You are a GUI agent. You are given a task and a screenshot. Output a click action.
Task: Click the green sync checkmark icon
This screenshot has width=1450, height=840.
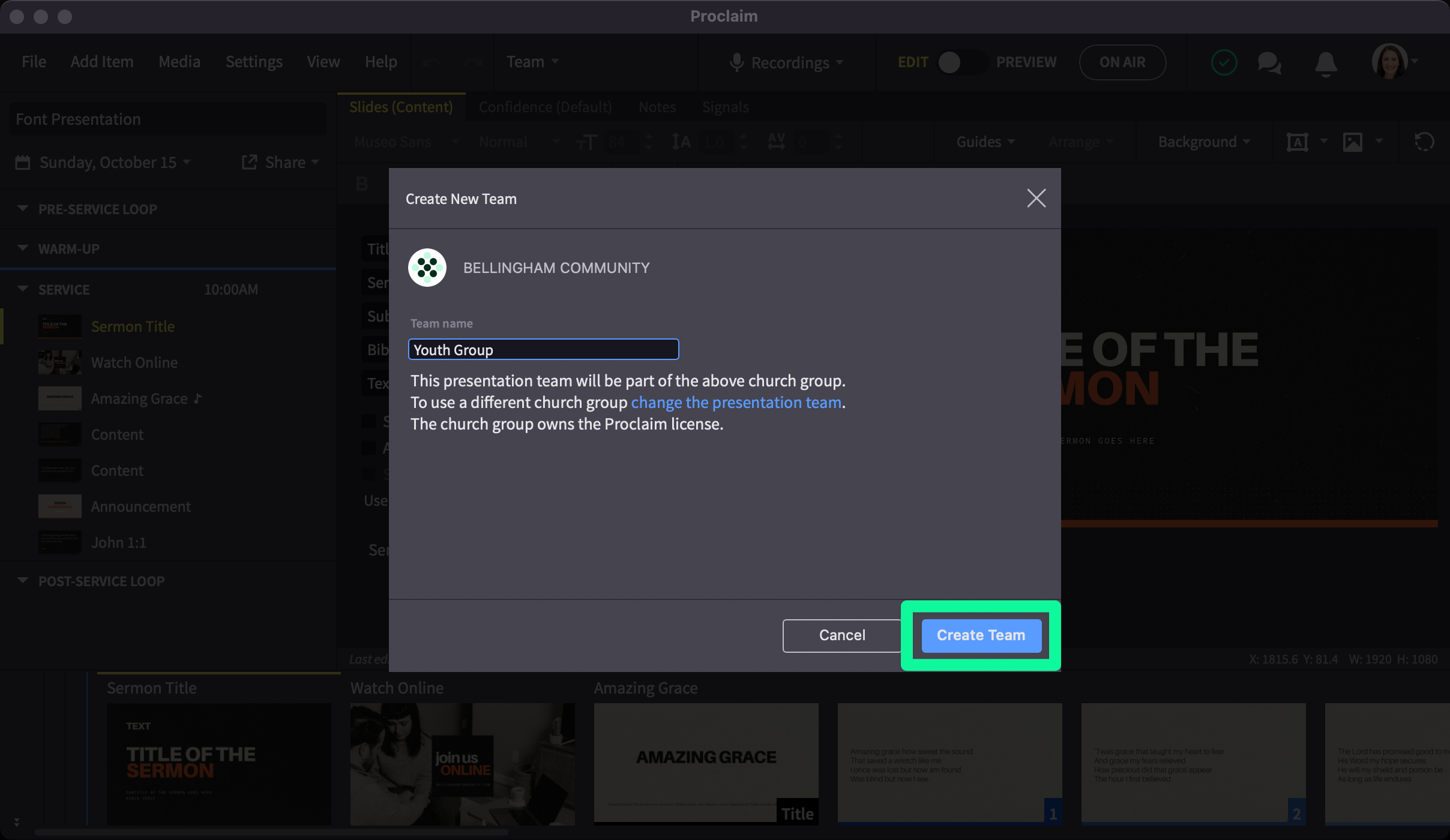1224,62
